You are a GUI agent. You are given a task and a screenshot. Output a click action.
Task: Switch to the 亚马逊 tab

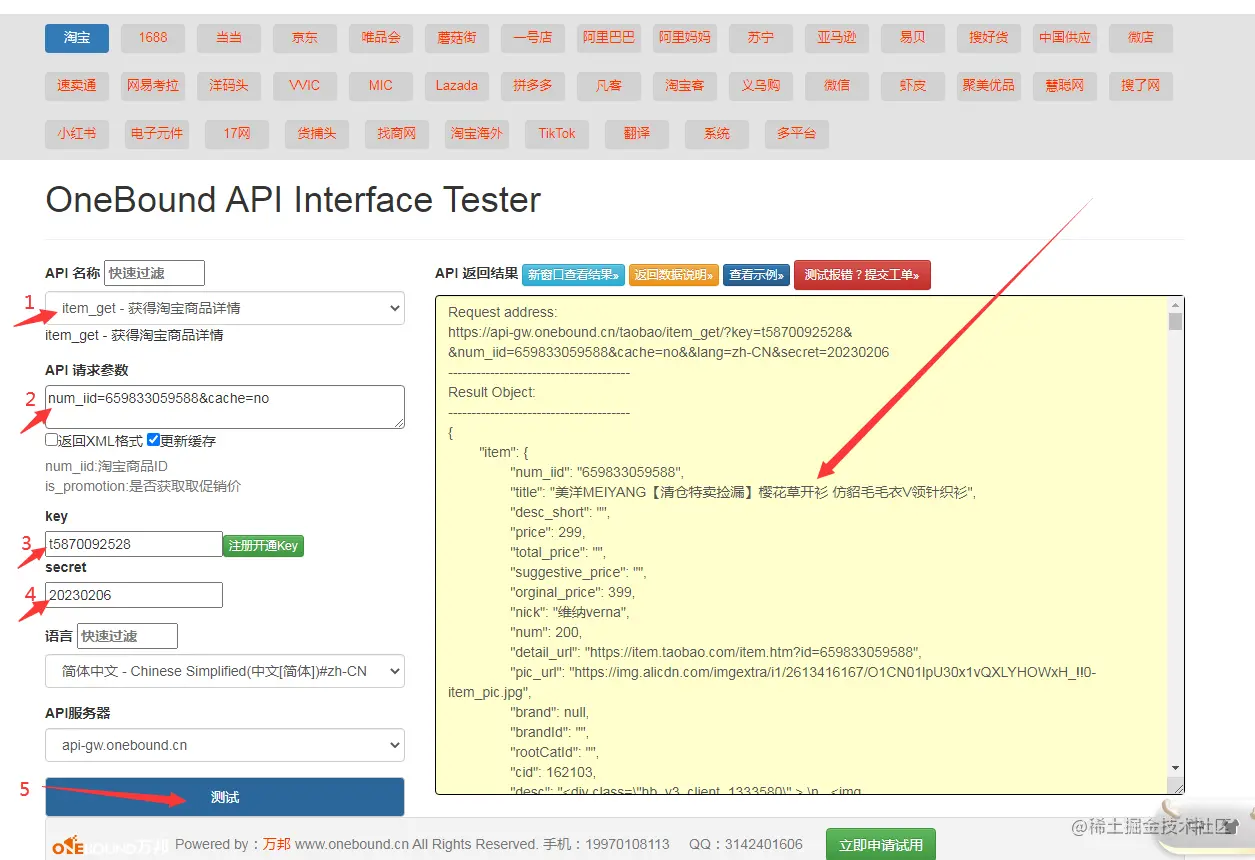837,38
